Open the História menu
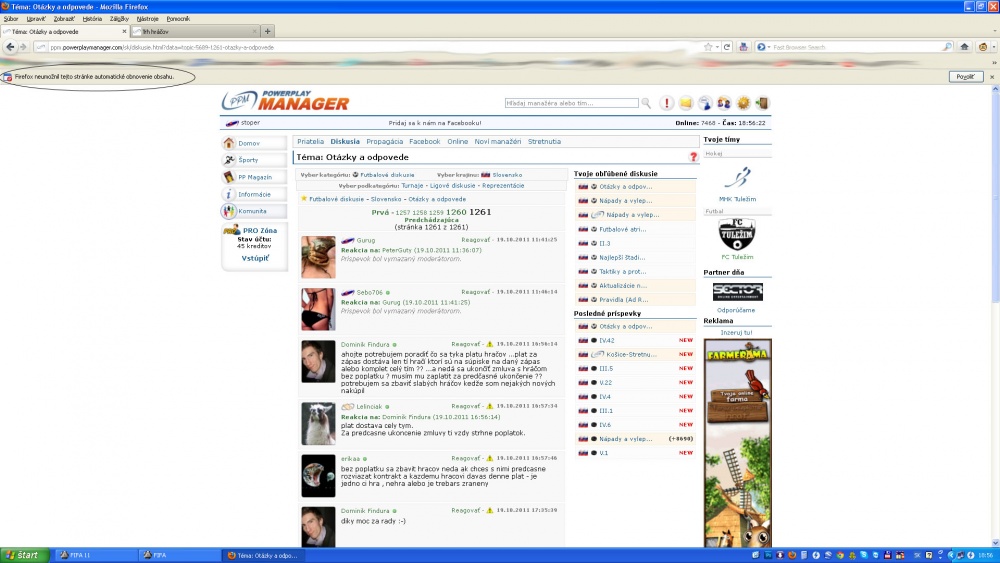This screenshot has height=563, width=1000. click(92, 18)
